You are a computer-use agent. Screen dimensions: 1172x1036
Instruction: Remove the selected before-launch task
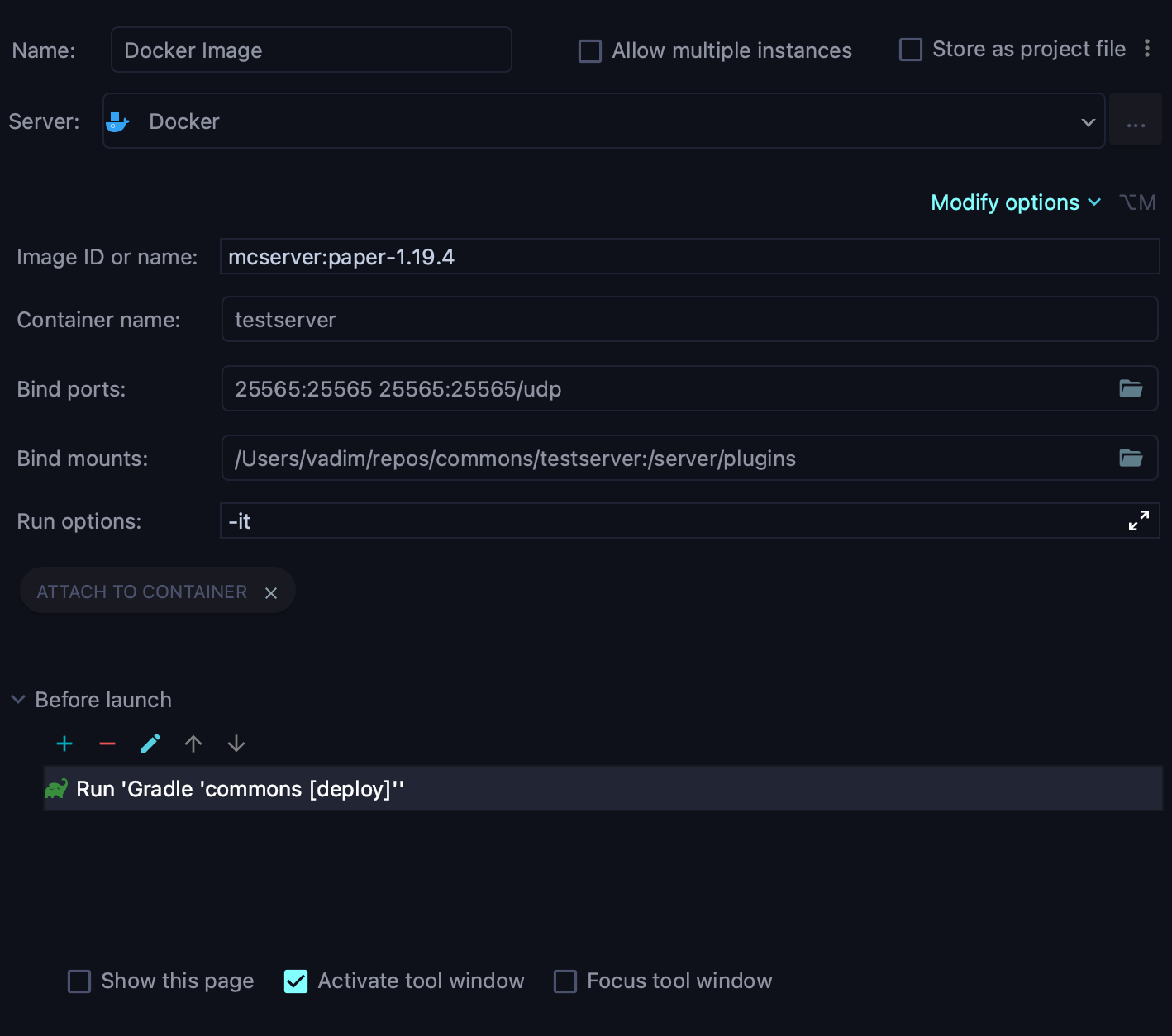(107, 744)
